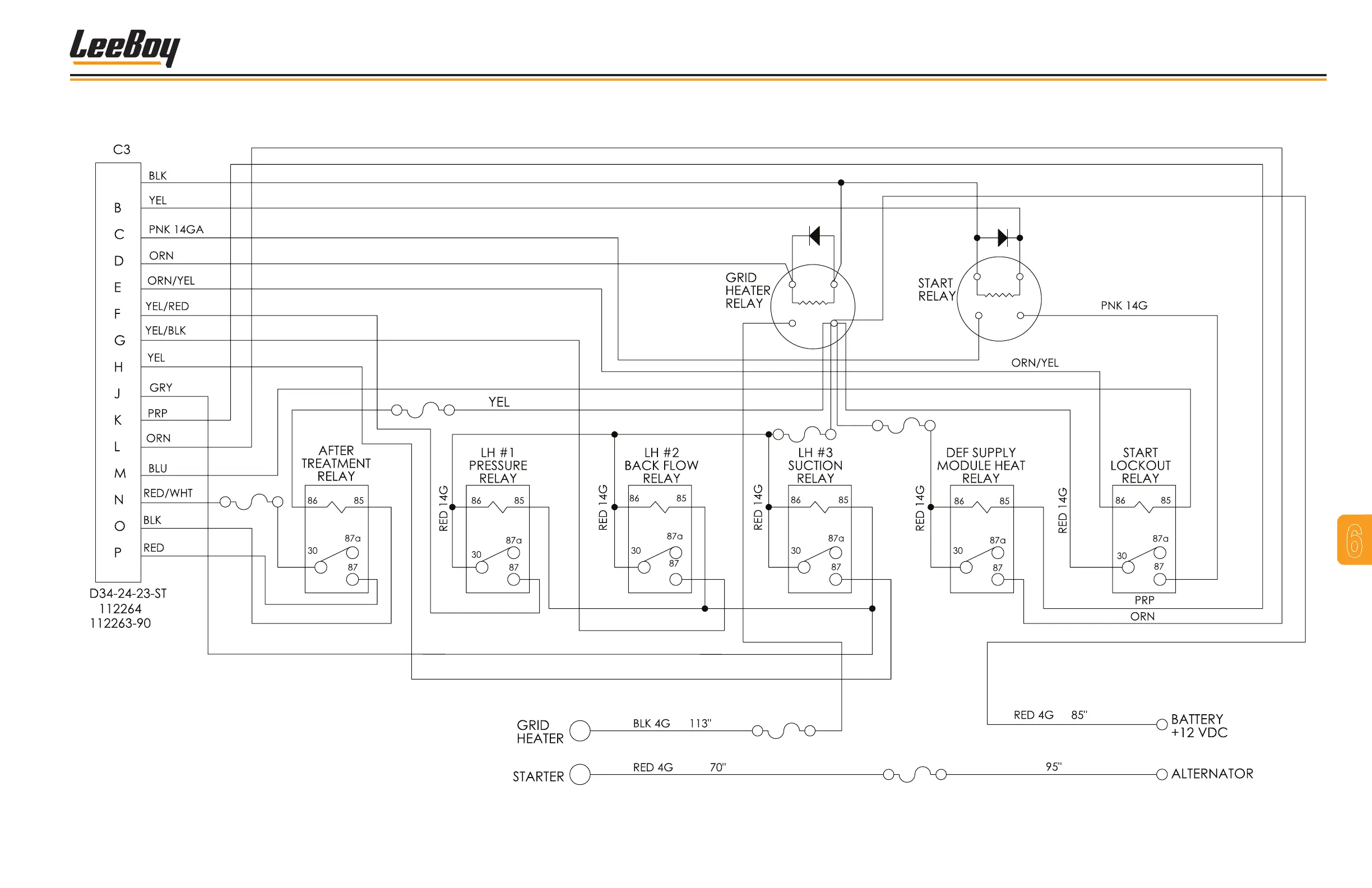Screen dimensions: 1372x888
Task: Click the Starter terminal circle
Action: (580, 774)
